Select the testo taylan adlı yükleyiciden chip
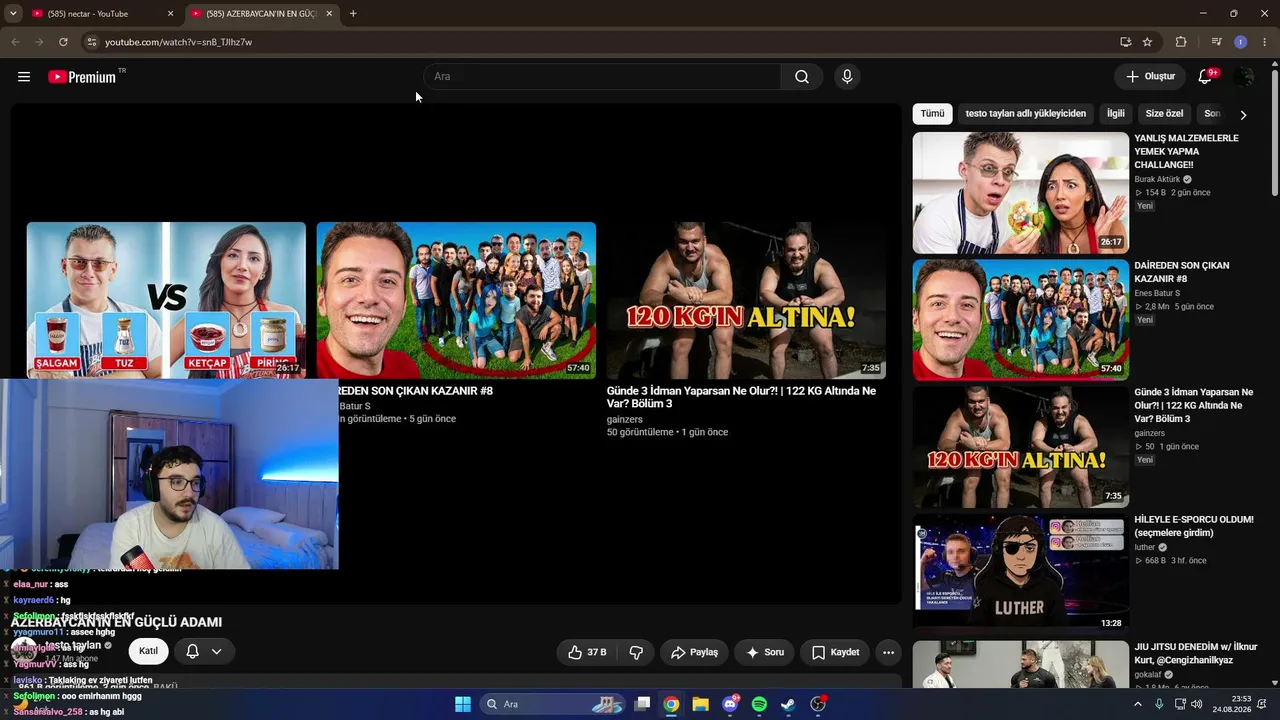The image size is (1280, 720). 1025,114
